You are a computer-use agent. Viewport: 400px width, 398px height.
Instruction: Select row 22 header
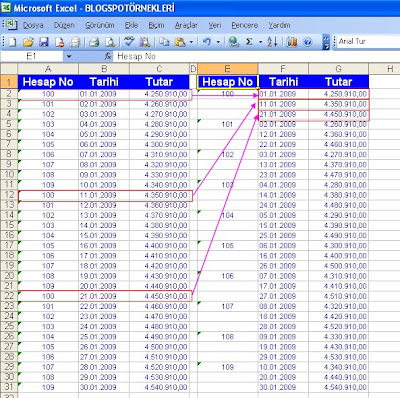click(9, 296)
